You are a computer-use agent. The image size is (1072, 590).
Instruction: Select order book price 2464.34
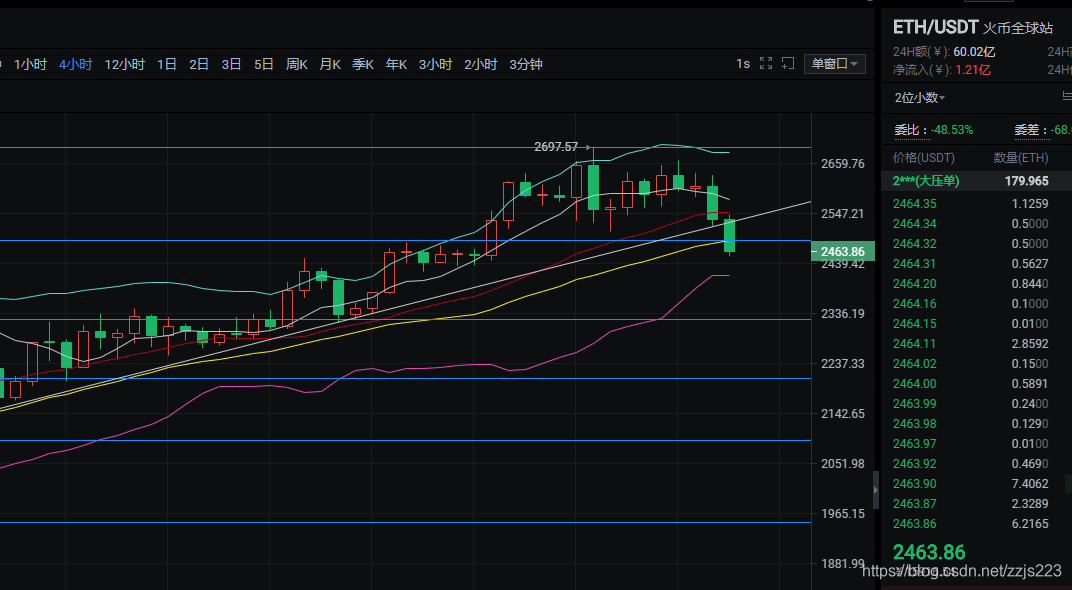pos(915,224)
